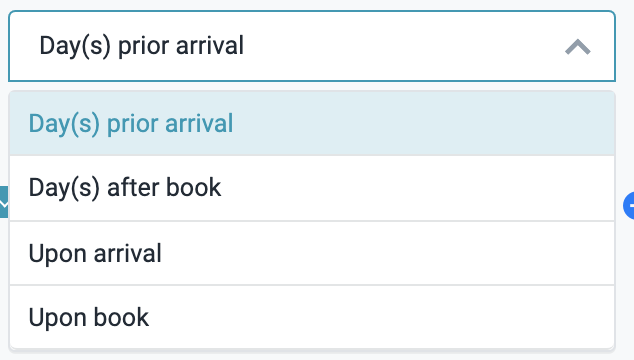Switch selection to Day(s) after book
Viewport: 634px width, 360px height.
coord(312,188)
